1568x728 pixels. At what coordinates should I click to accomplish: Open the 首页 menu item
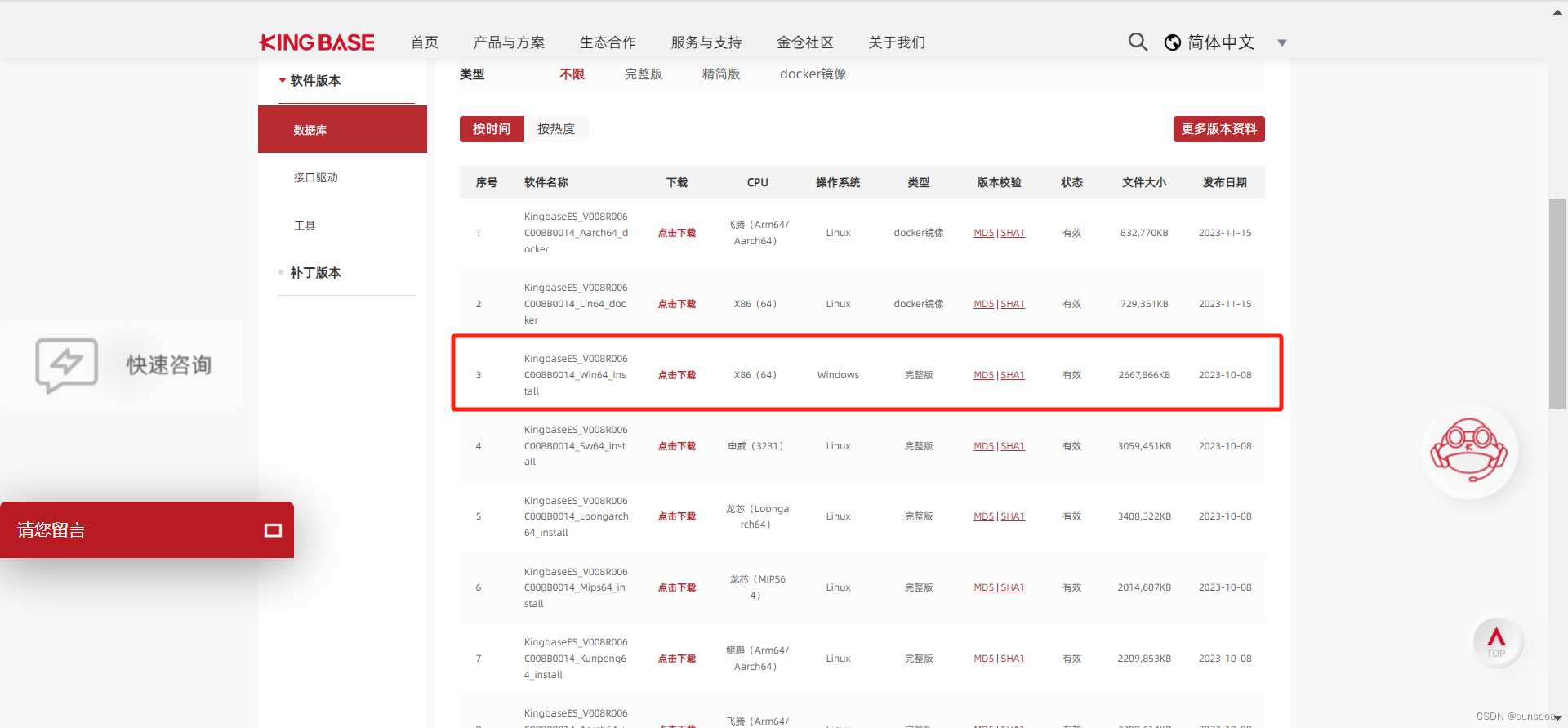[425, 42]
